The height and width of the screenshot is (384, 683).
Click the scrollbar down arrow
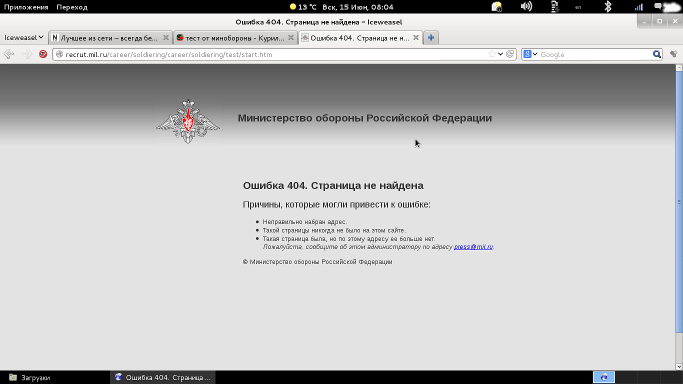pos(679,367)
